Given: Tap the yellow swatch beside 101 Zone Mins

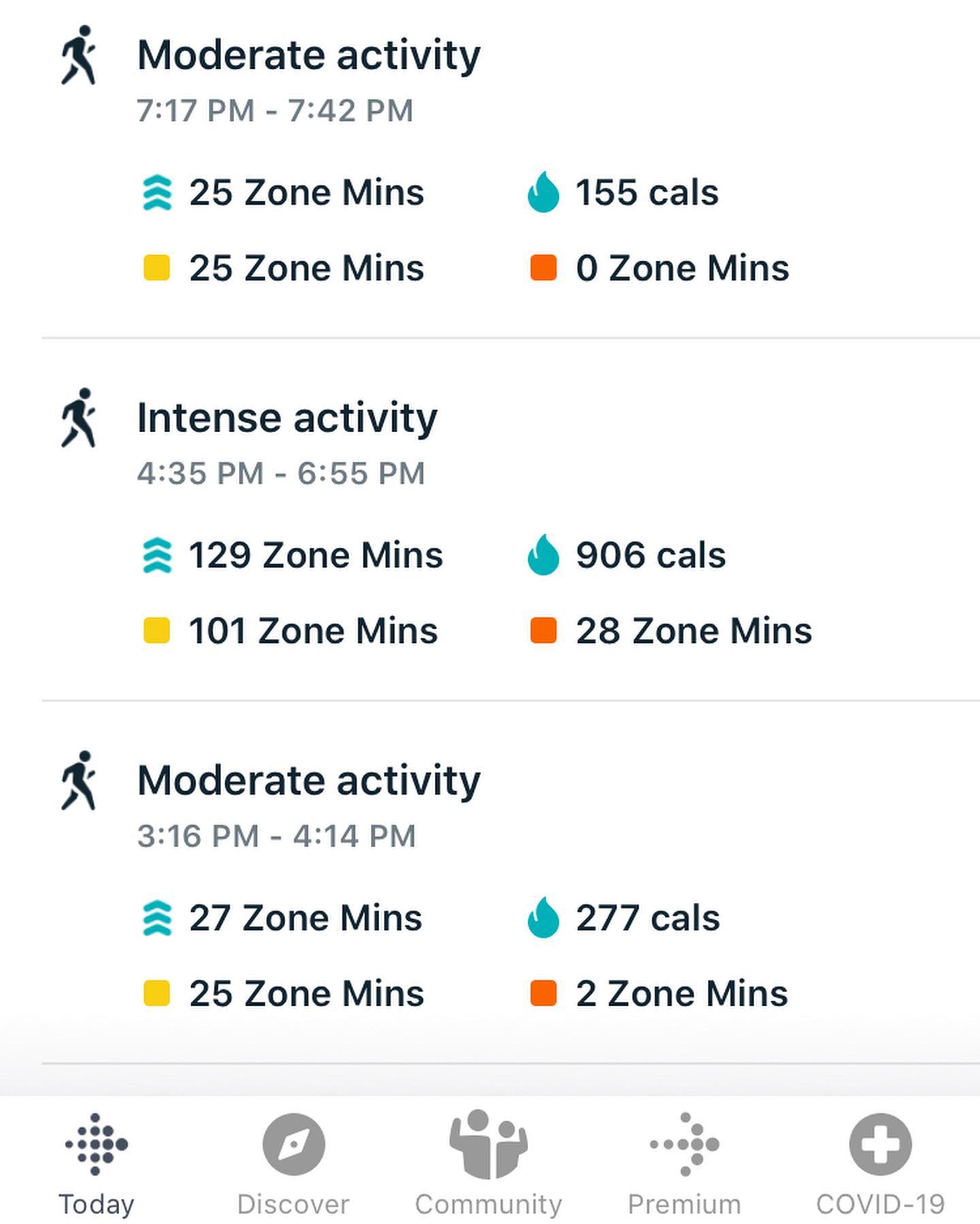Looking at the screenshot, I should (x=157, y=630).
